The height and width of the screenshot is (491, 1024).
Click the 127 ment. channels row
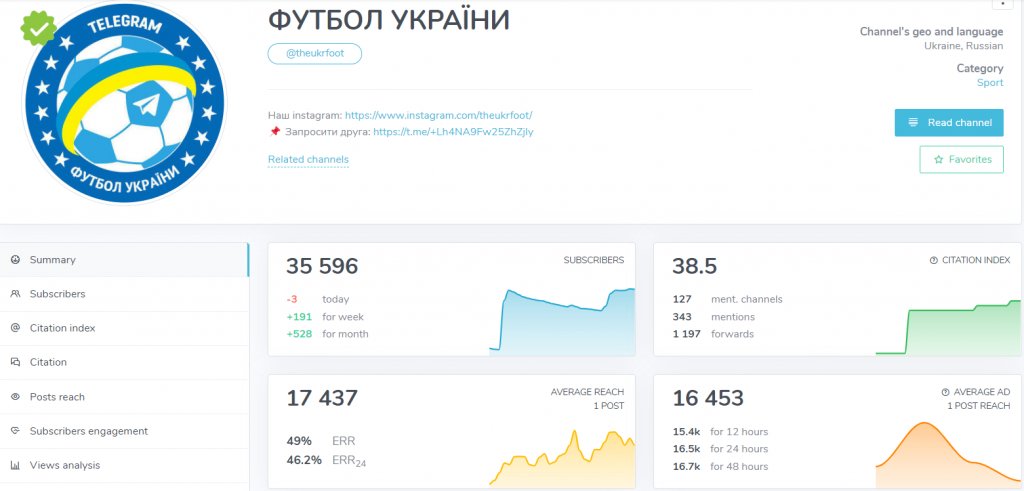pos(728,300)
